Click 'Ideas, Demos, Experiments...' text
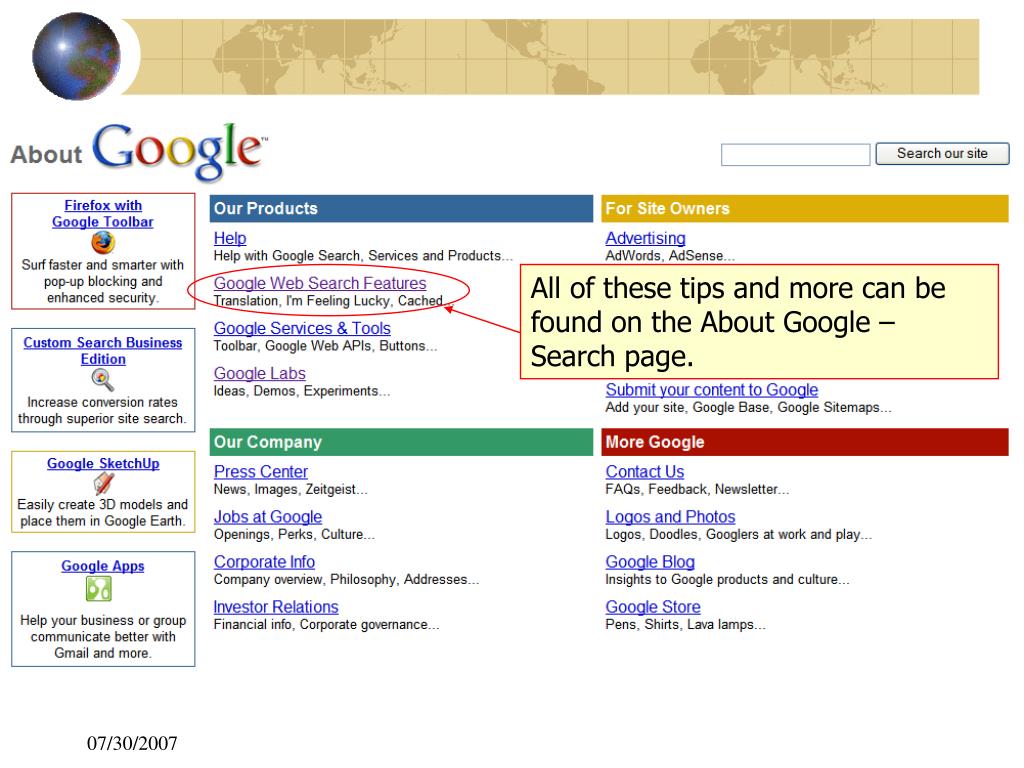This screenshot has width=1024, height=768. tap(302, 391)
